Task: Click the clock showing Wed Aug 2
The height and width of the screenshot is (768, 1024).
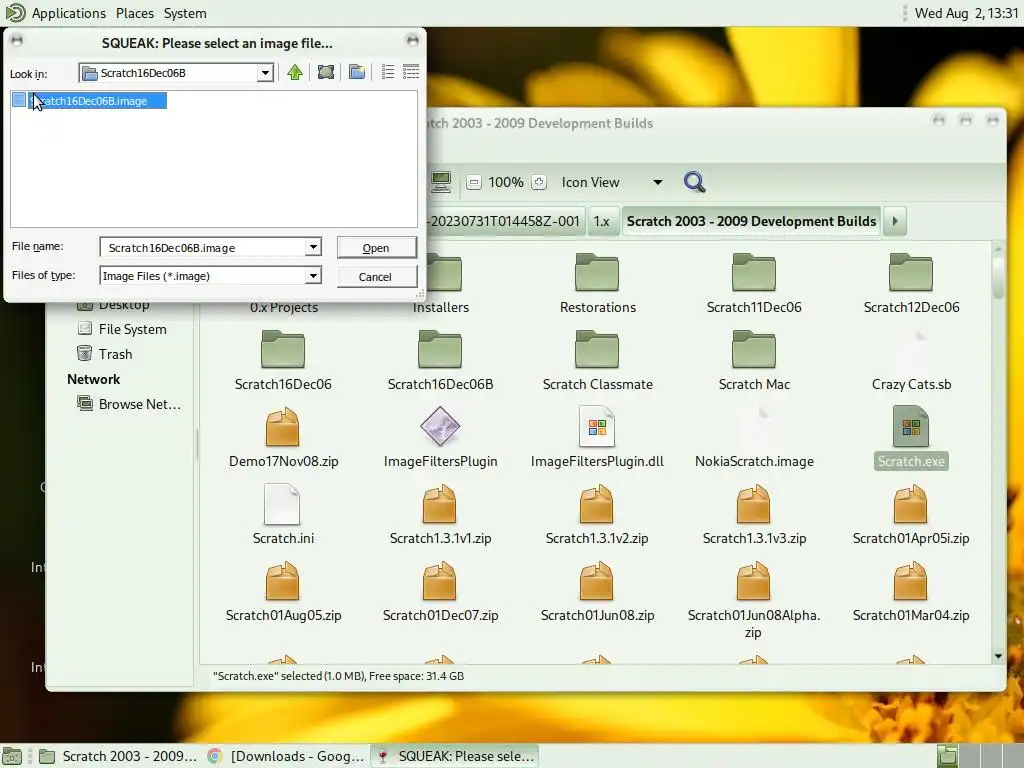Action: [x=966, y=13]
